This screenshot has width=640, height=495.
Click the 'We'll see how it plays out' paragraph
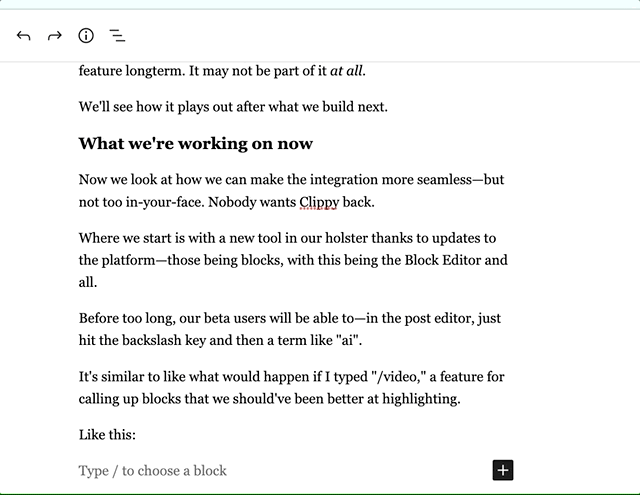coord(233,107)
